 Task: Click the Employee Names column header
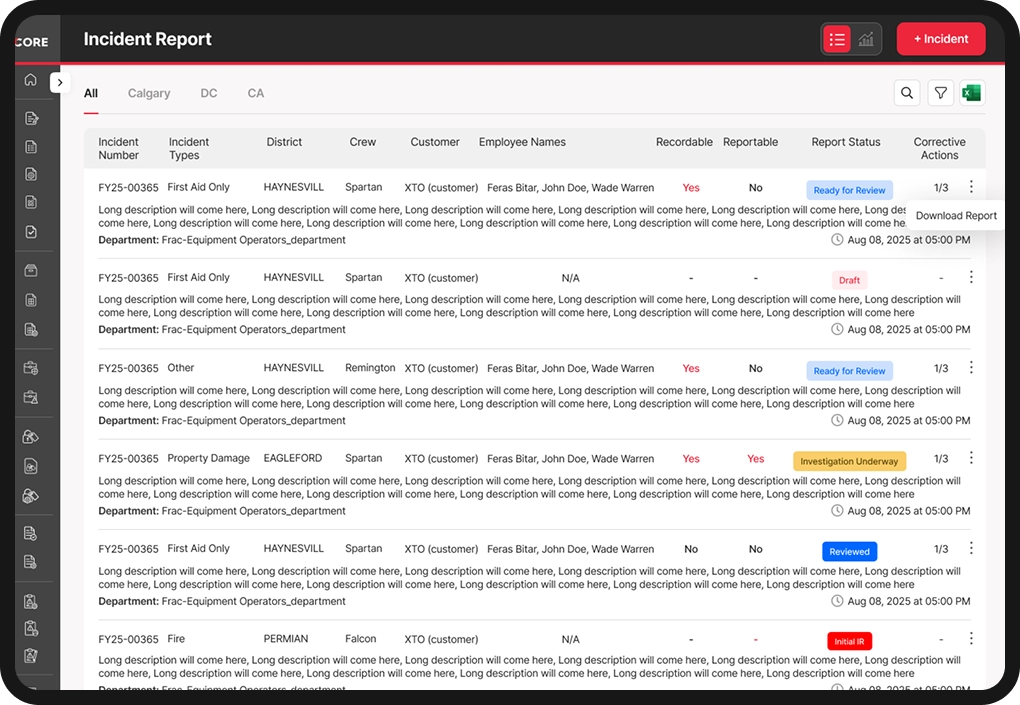click(x=522, y=142)
